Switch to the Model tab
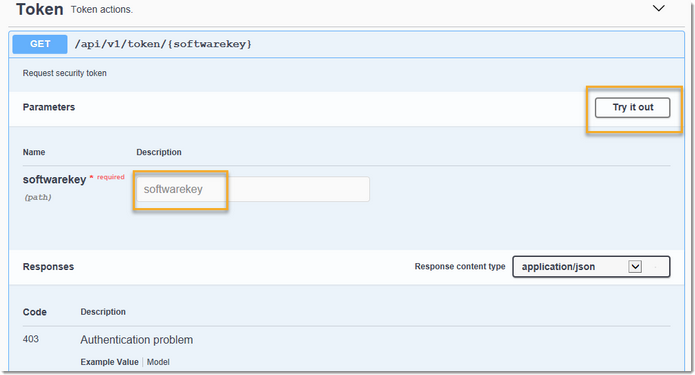Viewport: 695px width, 375px height. (x=158, y=362)
